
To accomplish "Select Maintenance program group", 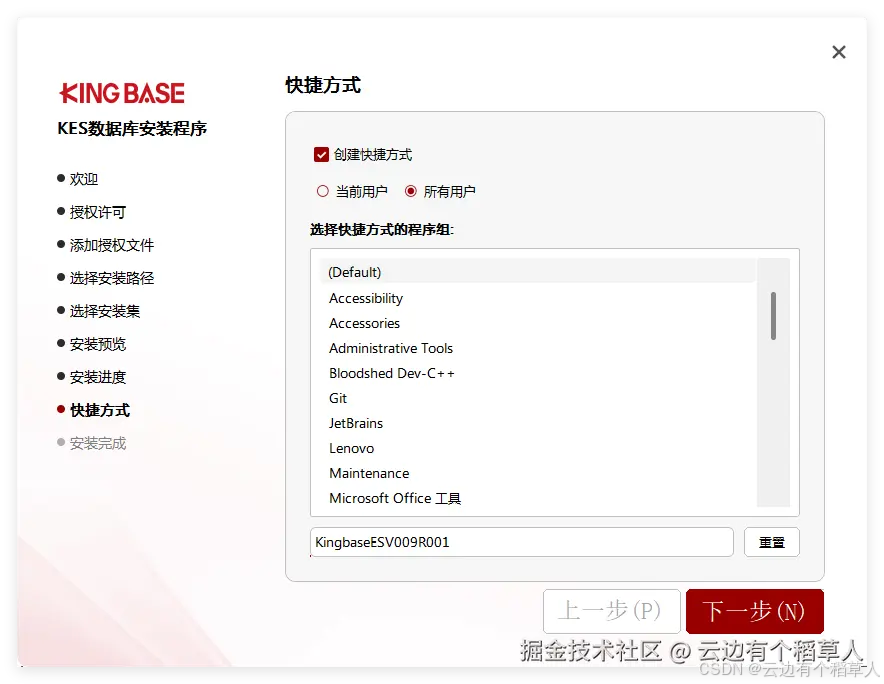I will [537, 473].
